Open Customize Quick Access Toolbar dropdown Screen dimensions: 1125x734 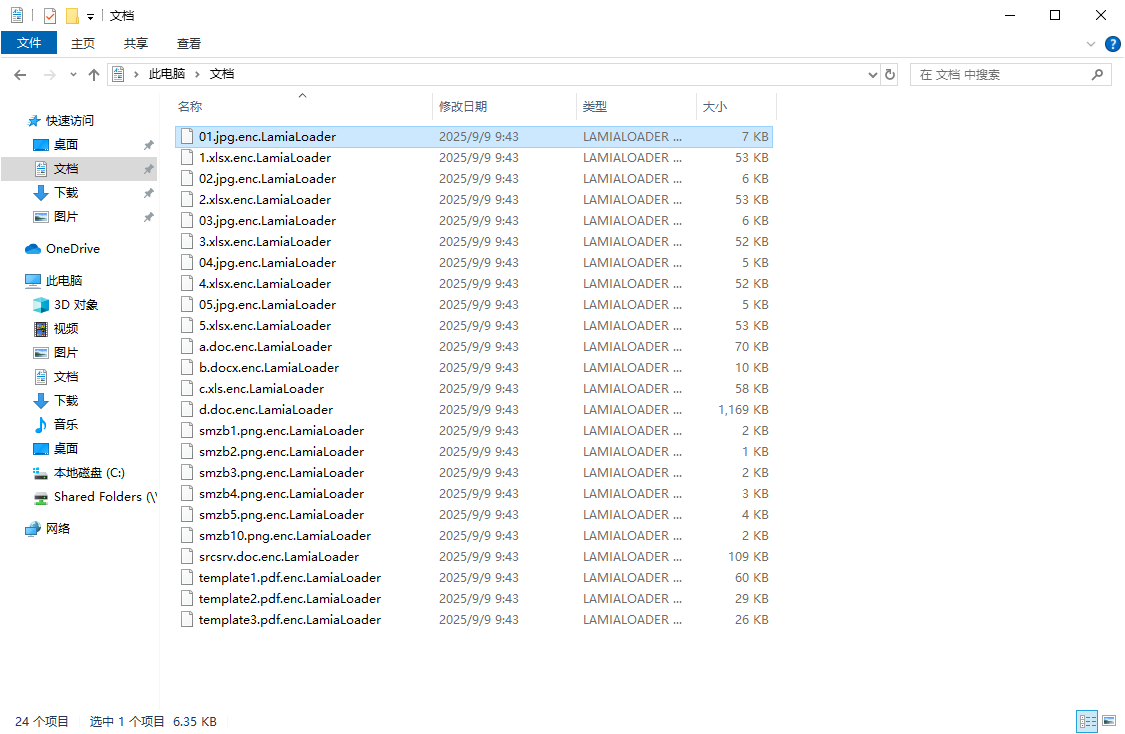pyautogui.click(x=90, y=16)
